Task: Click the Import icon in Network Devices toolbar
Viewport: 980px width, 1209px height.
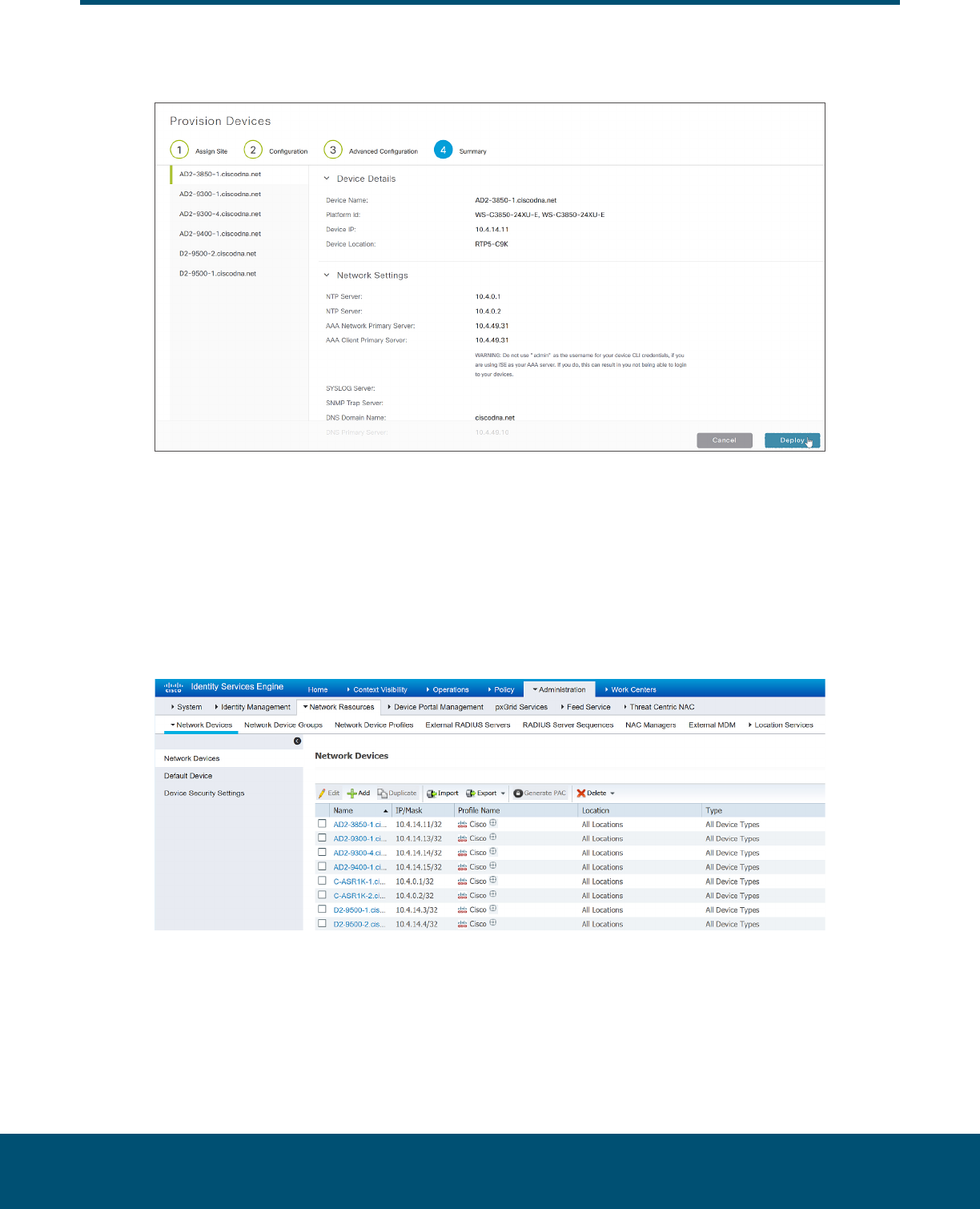Action: (x=432, y=793)
